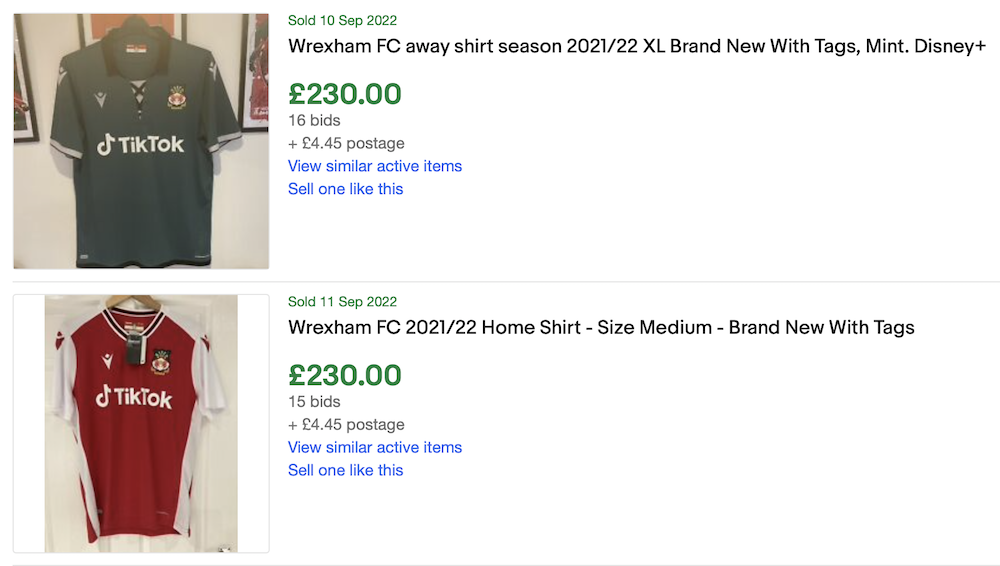The width and height of the screenshot is (1000, 566).
Task: Open the red home shirt thumbnail image
Action: click(x=141, y=423)
